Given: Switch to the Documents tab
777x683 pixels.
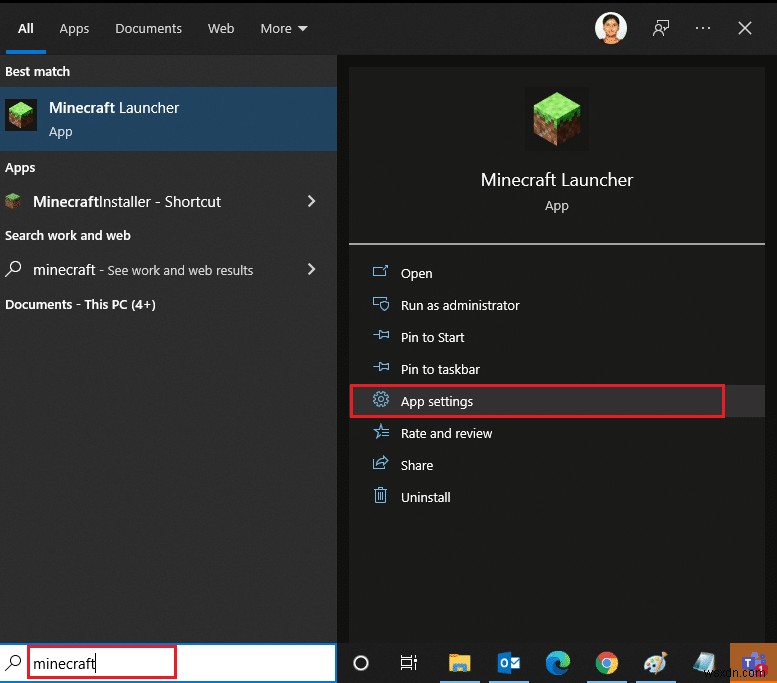Looking at the screenshot, I should point(149,29).
